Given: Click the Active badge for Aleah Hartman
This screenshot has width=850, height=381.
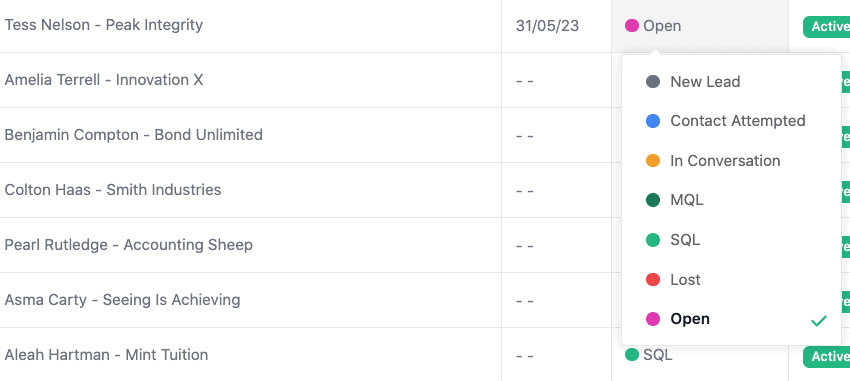Looking at the screenshot, I should click(x=826, y=357).
